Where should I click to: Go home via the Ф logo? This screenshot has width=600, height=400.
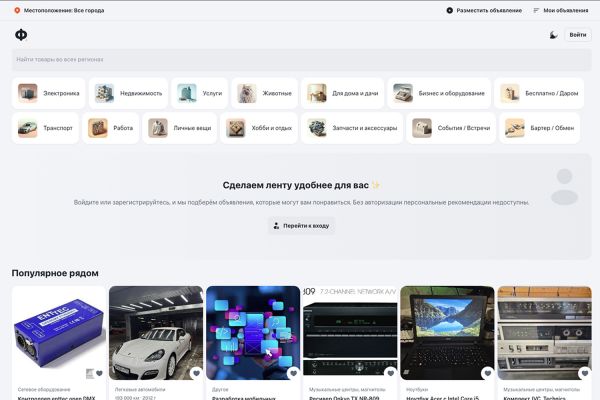[21, 35]
